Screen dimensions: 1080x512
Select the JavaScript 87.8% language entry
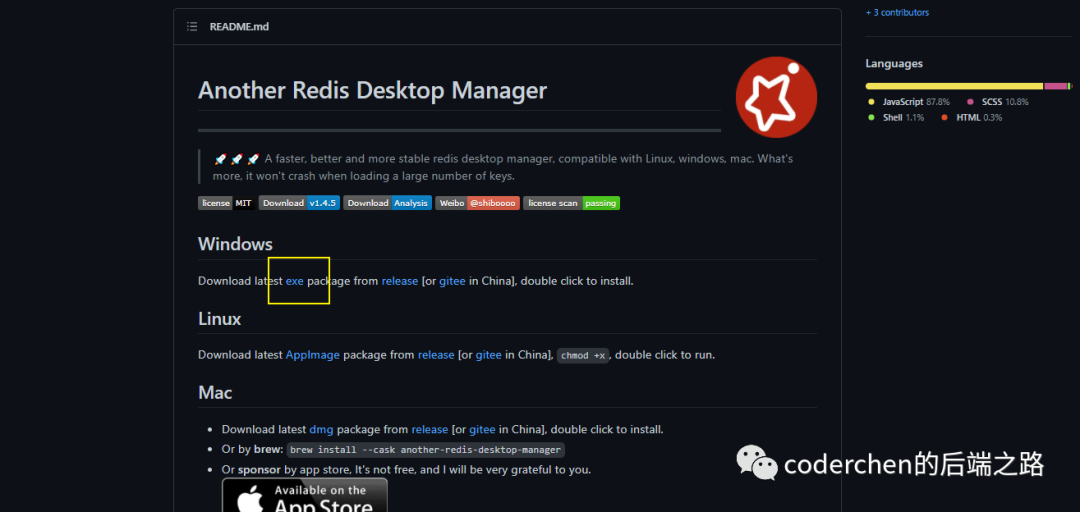[909, 102]
